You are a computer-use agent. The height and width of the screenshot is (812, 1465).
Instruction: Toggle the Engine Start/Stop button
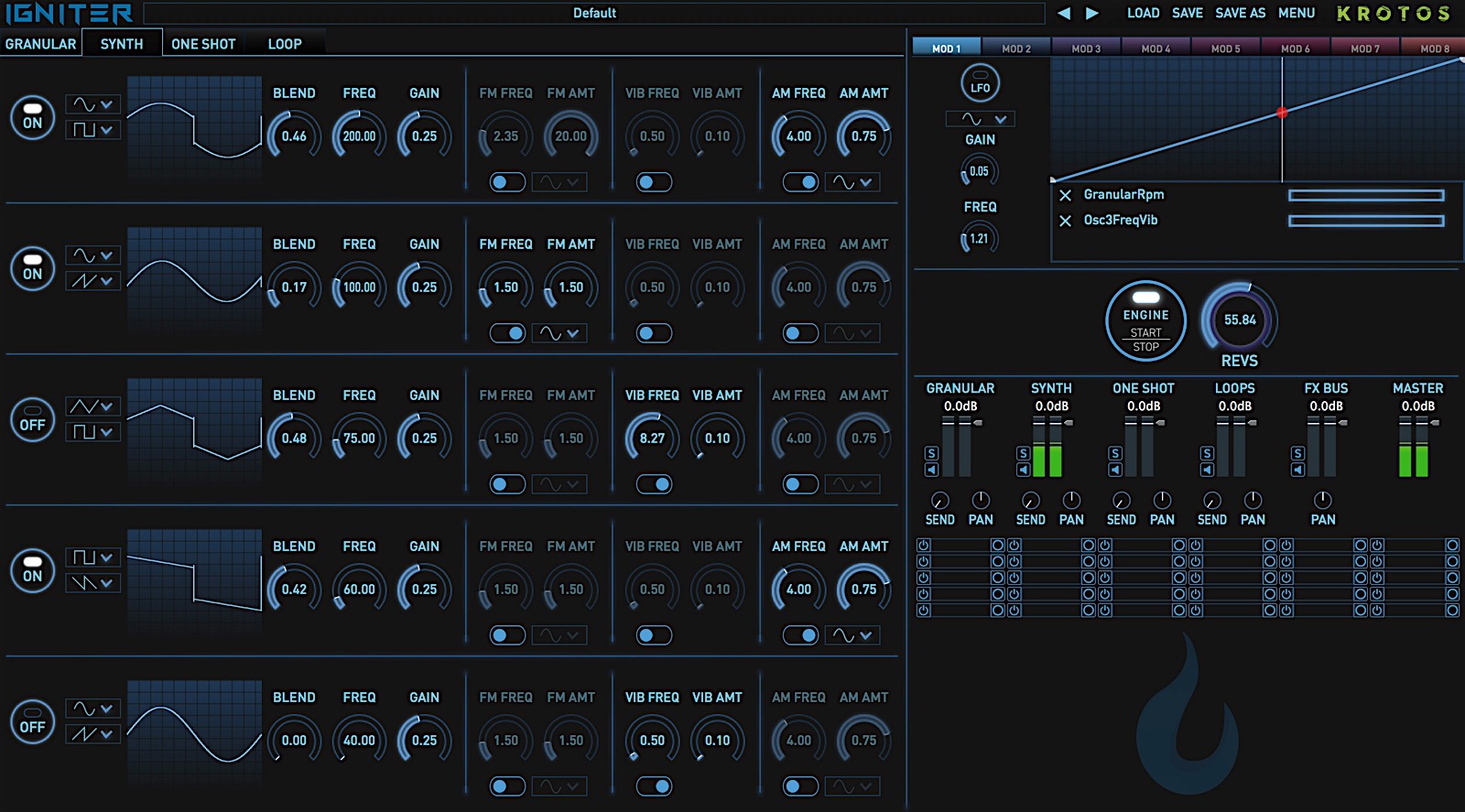(1145, 320)
